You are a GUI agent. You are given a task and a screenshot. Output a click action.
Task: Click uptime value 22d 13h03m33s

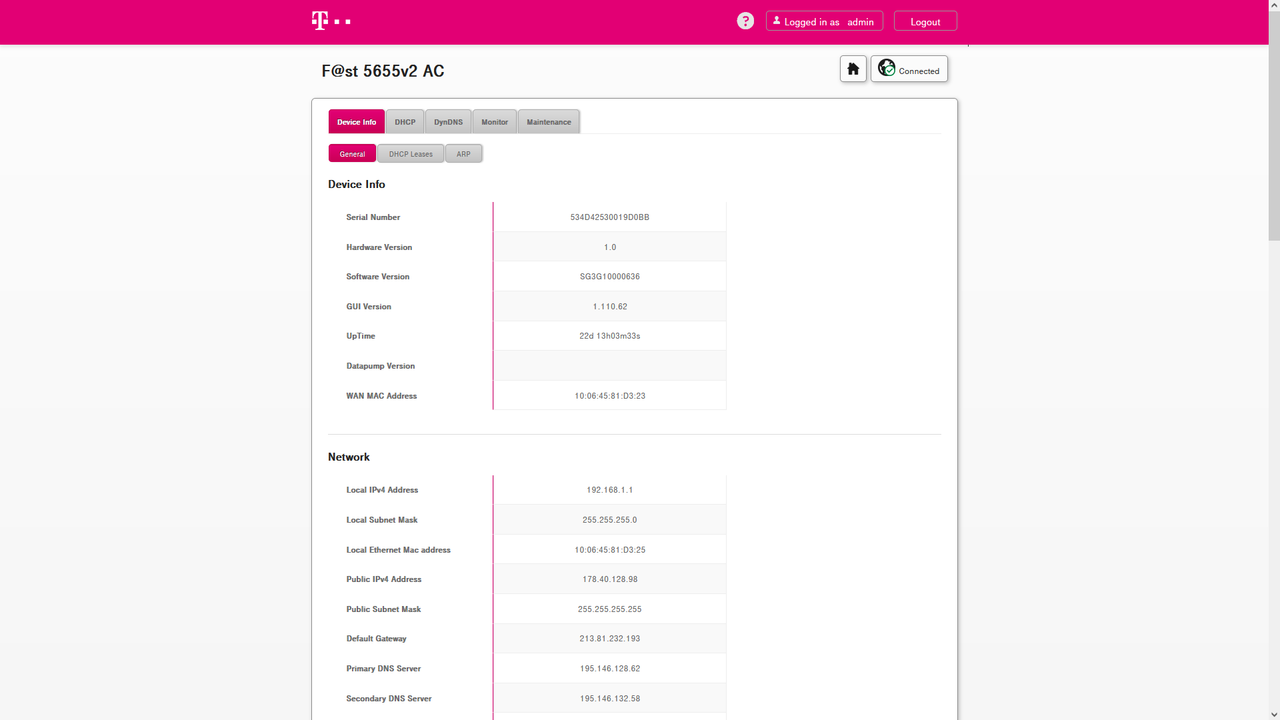tap(610, 336)
